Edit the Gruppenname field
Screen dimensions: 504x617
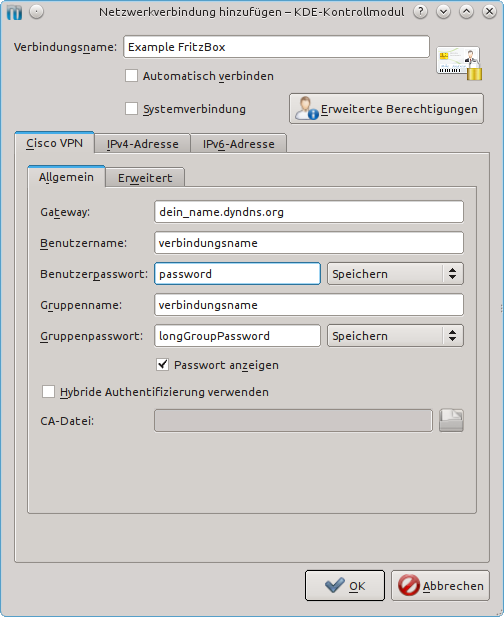coord(309,305)
